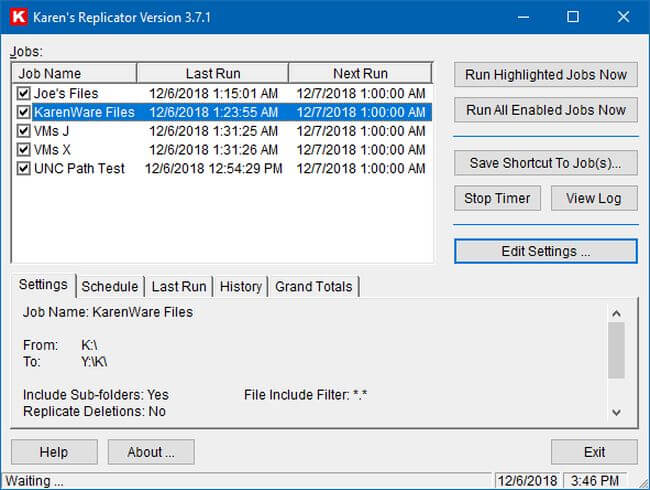Disable the VMs J job checkbox
650x490 pixels.
pyautogui.click(x=24, y=131)
